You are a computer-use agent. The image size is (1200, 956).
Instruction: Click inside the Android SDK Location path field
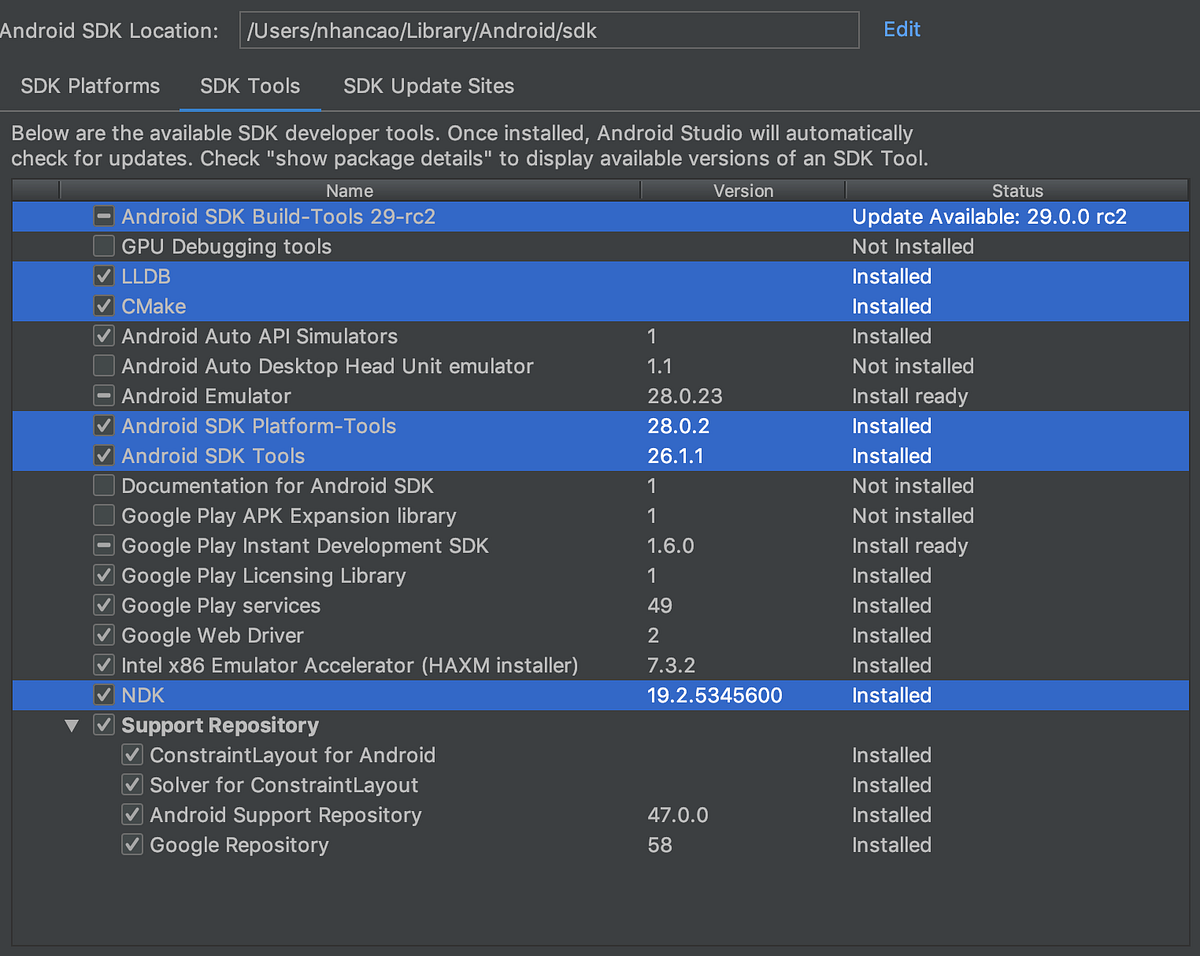coord(548,29)
